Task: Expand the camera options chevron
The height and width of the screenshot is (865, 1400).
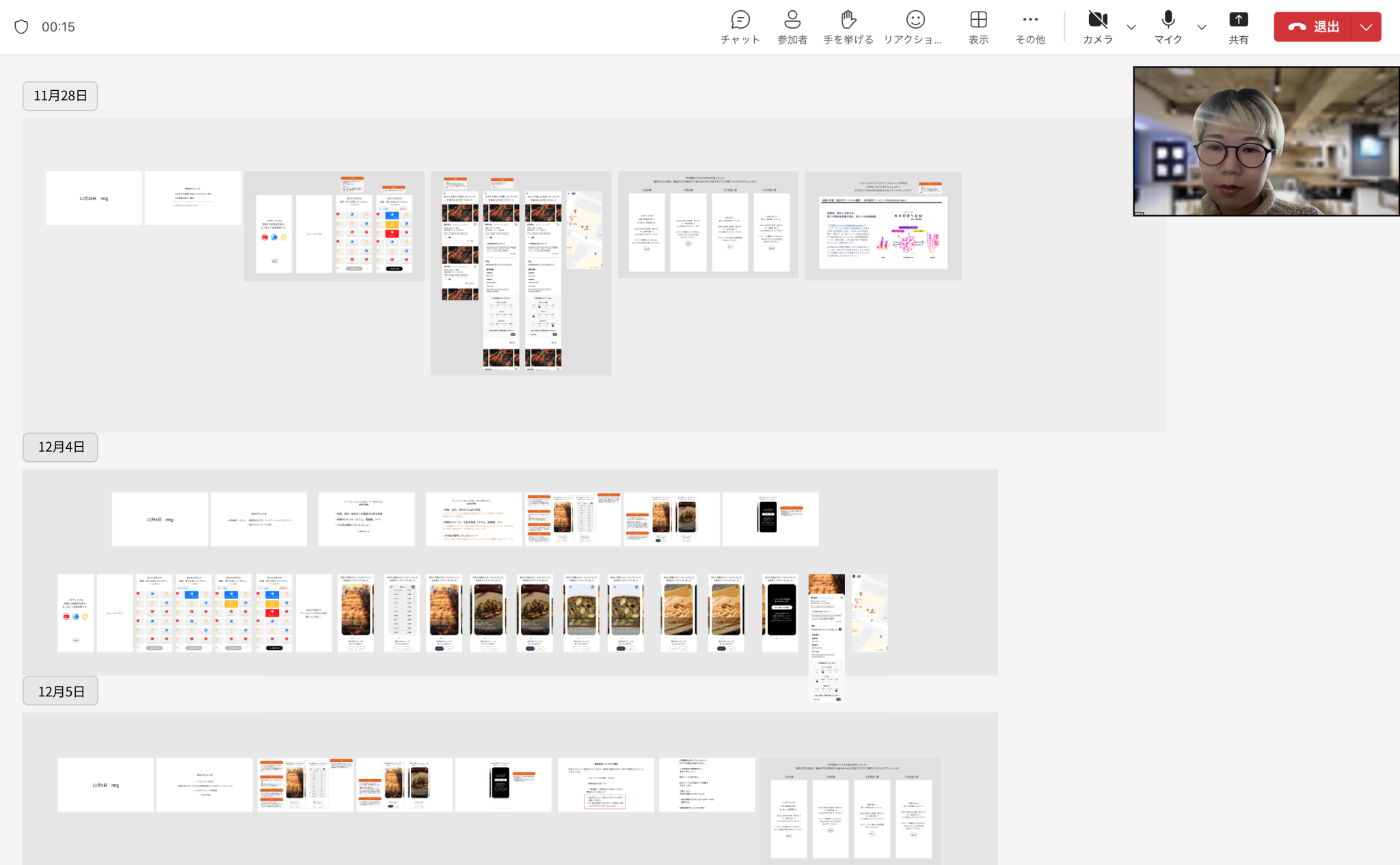Action: [1131, 27]
